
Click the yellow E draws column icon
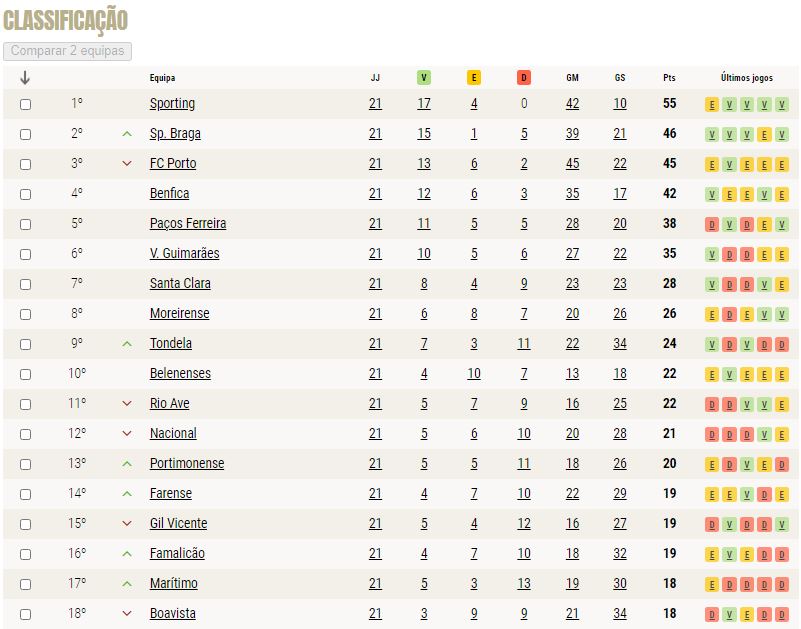pos(474,78)
